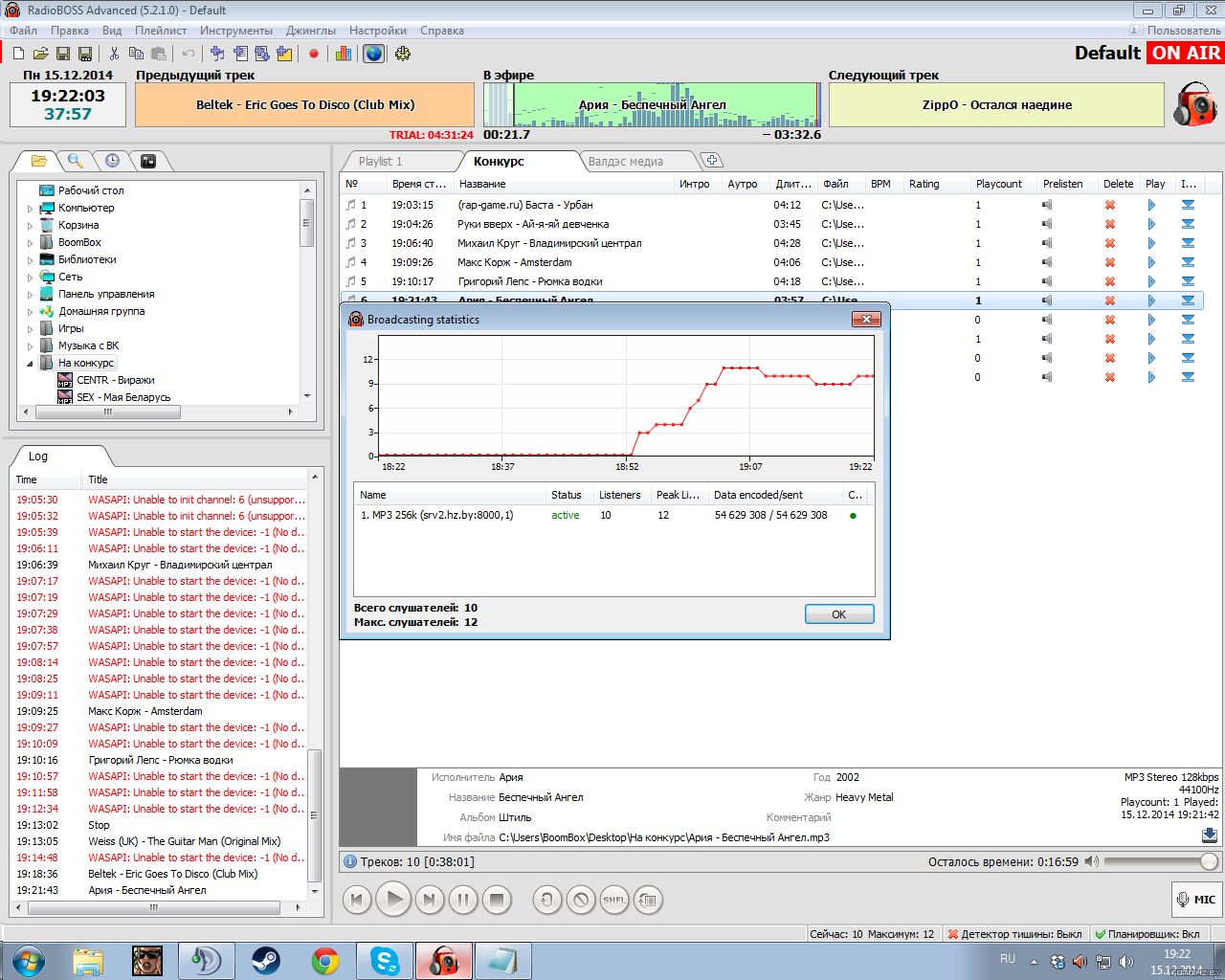Open the Джинглы menu
Image resolution: width=1225 pixels, height=980 pixels.
click(311, 31)
